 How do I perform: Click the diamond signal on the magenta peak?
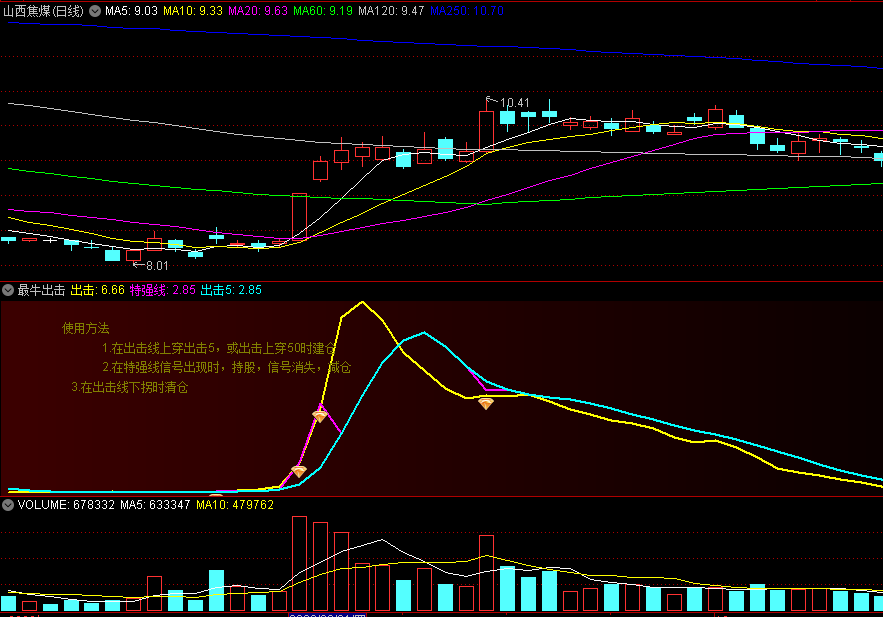[320, 416]
